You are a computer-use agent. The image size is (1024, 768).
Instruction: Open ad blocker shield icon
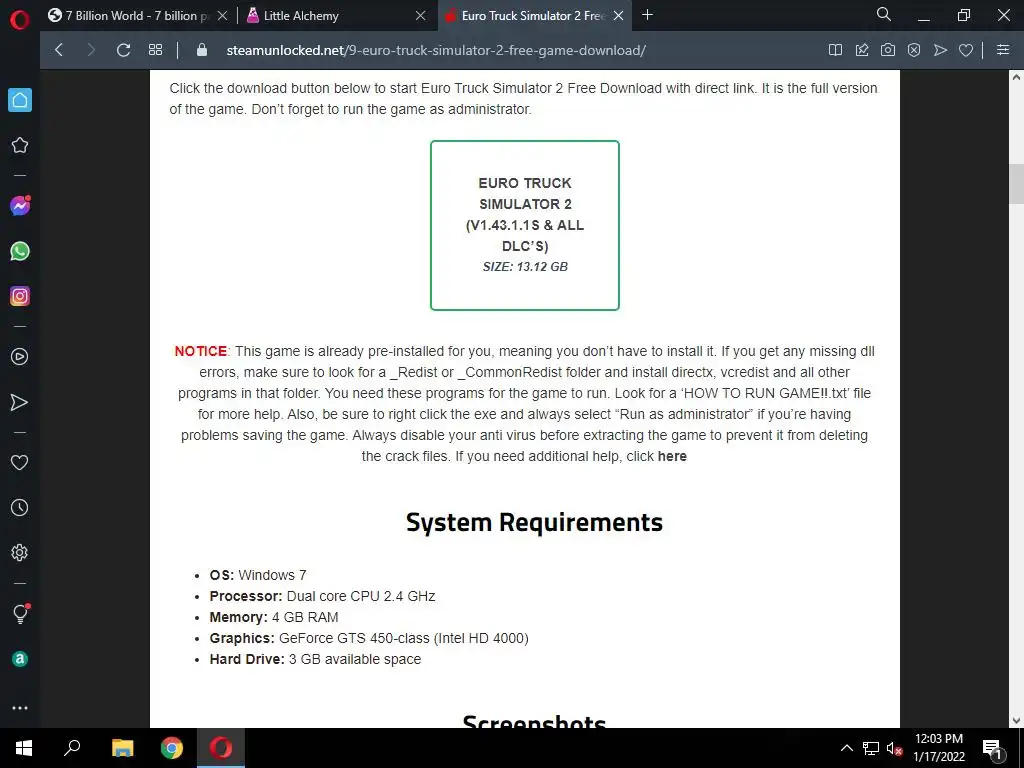(x=914, y=50)
